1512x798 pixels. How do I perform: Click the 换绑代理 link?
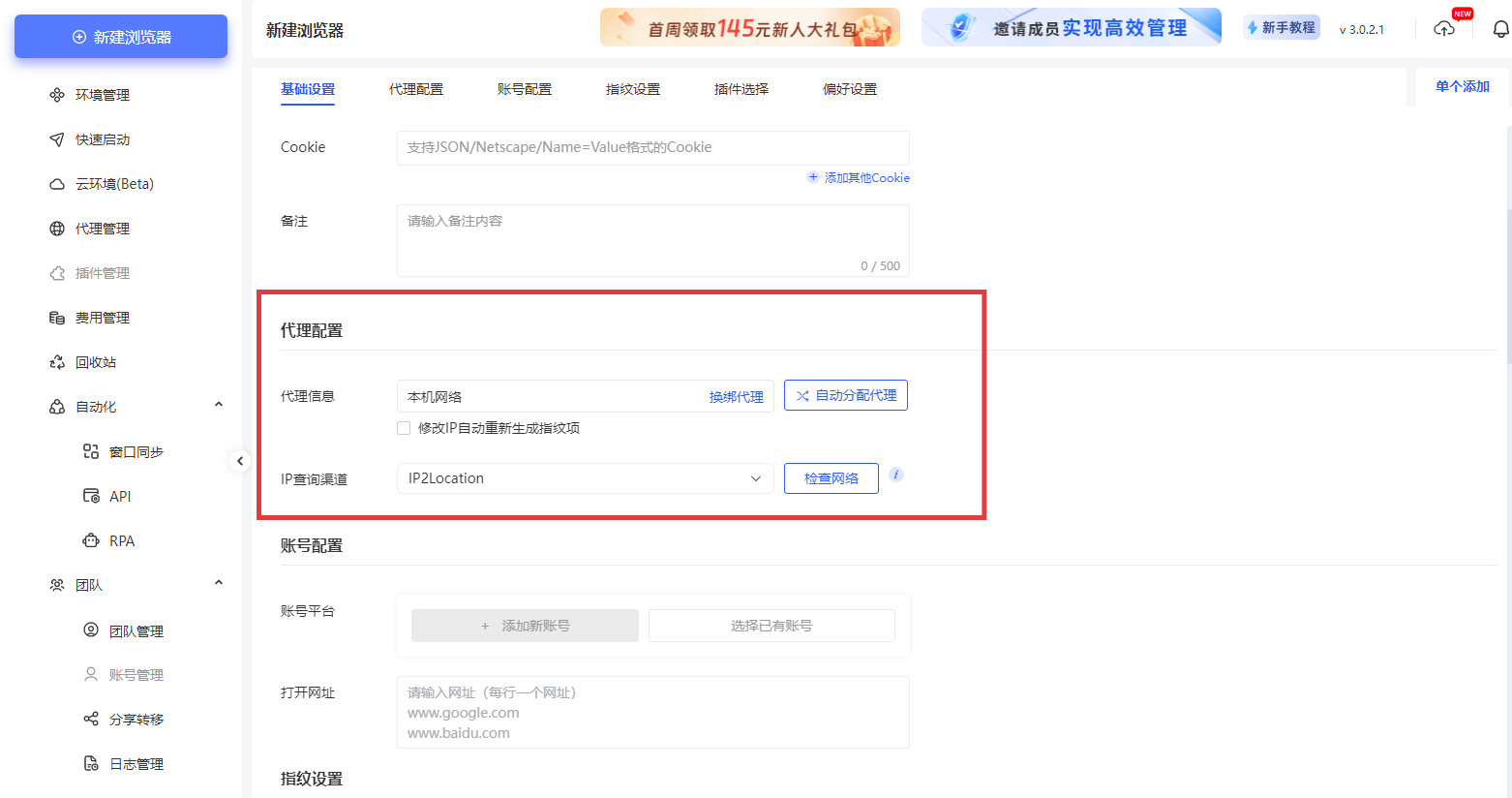tap(737, 397)
